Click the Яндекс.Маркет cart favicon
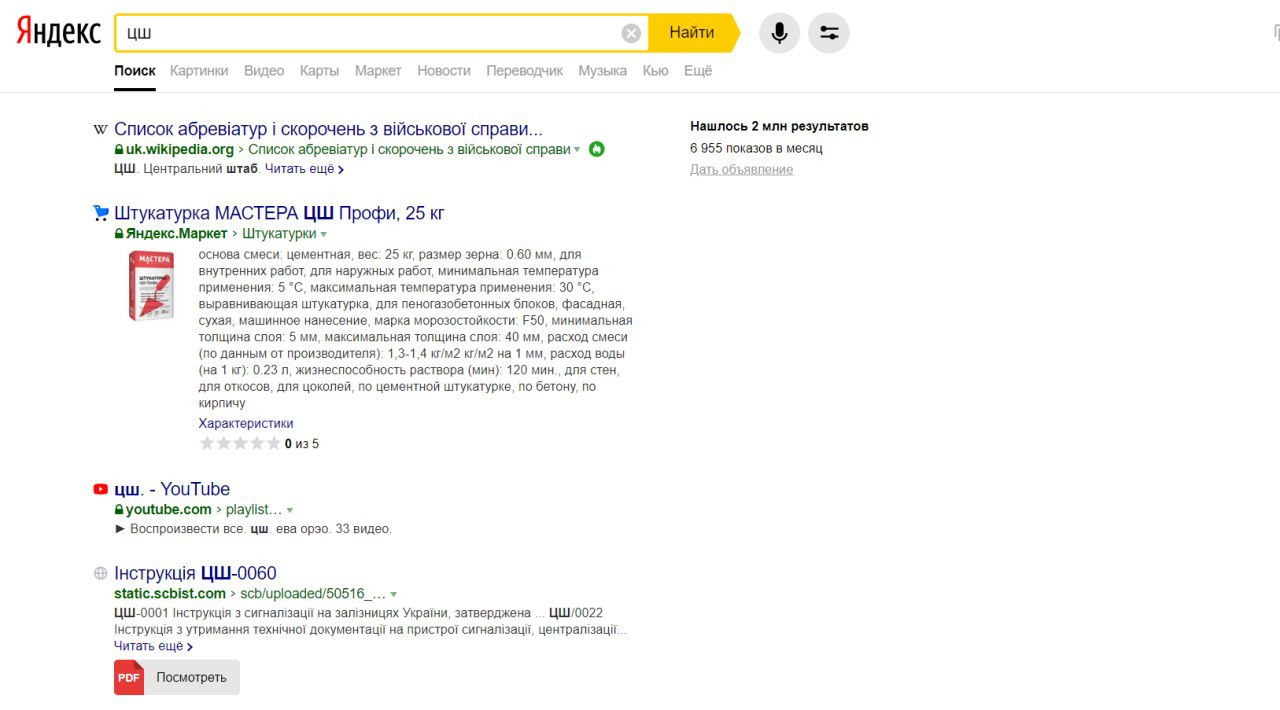This screenshot has height=710, width=1280. pyautogui.click(x=100, y=213)
